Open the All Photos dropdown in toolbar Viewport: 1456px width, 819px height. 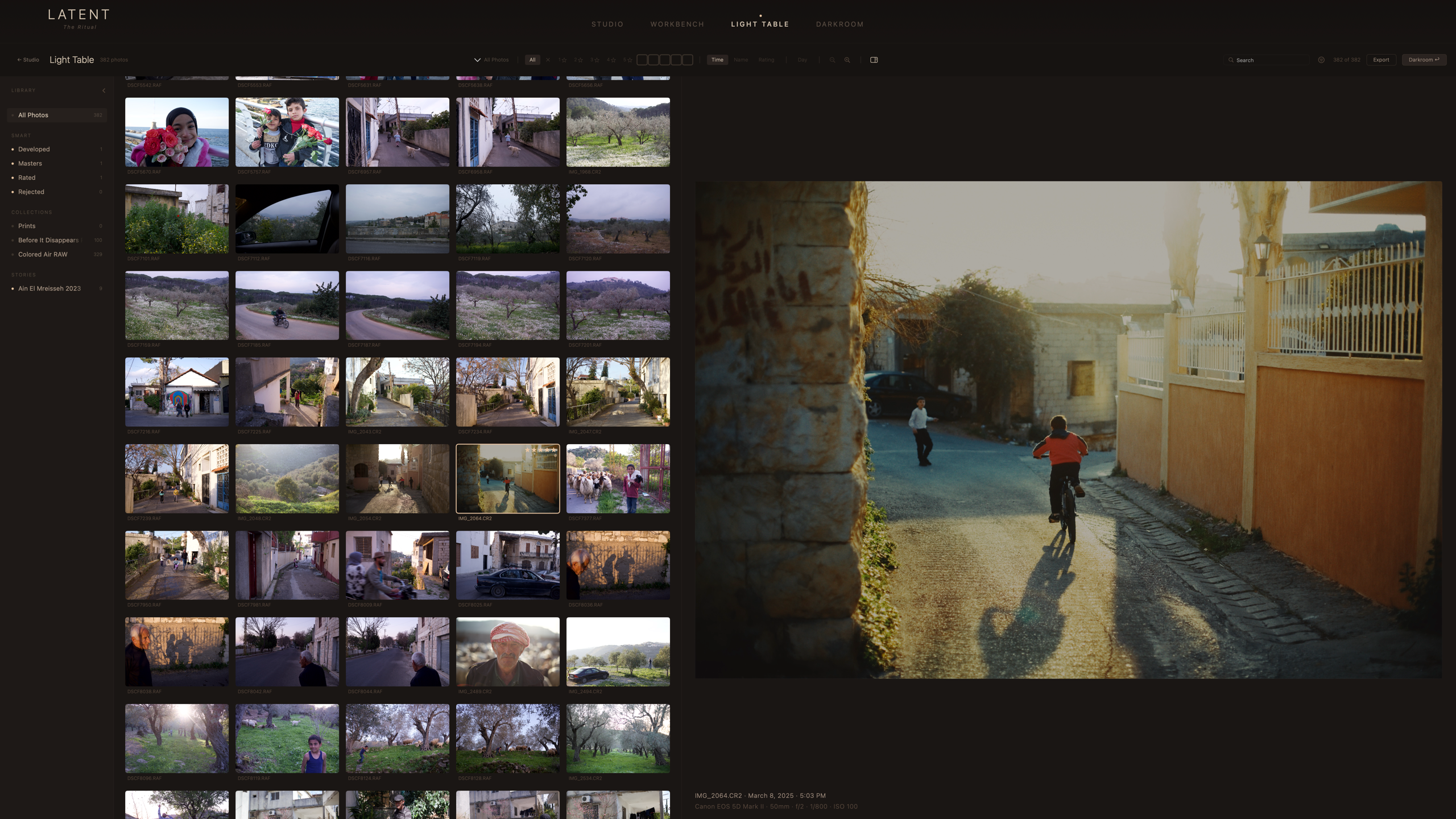492,60
